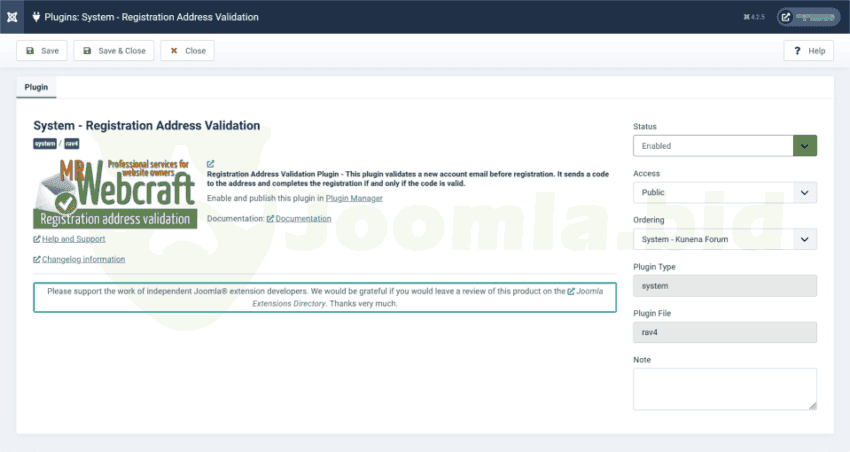The image size is (850, 452).
Task: Open the Help button
Action: click(x=808, y=50)
